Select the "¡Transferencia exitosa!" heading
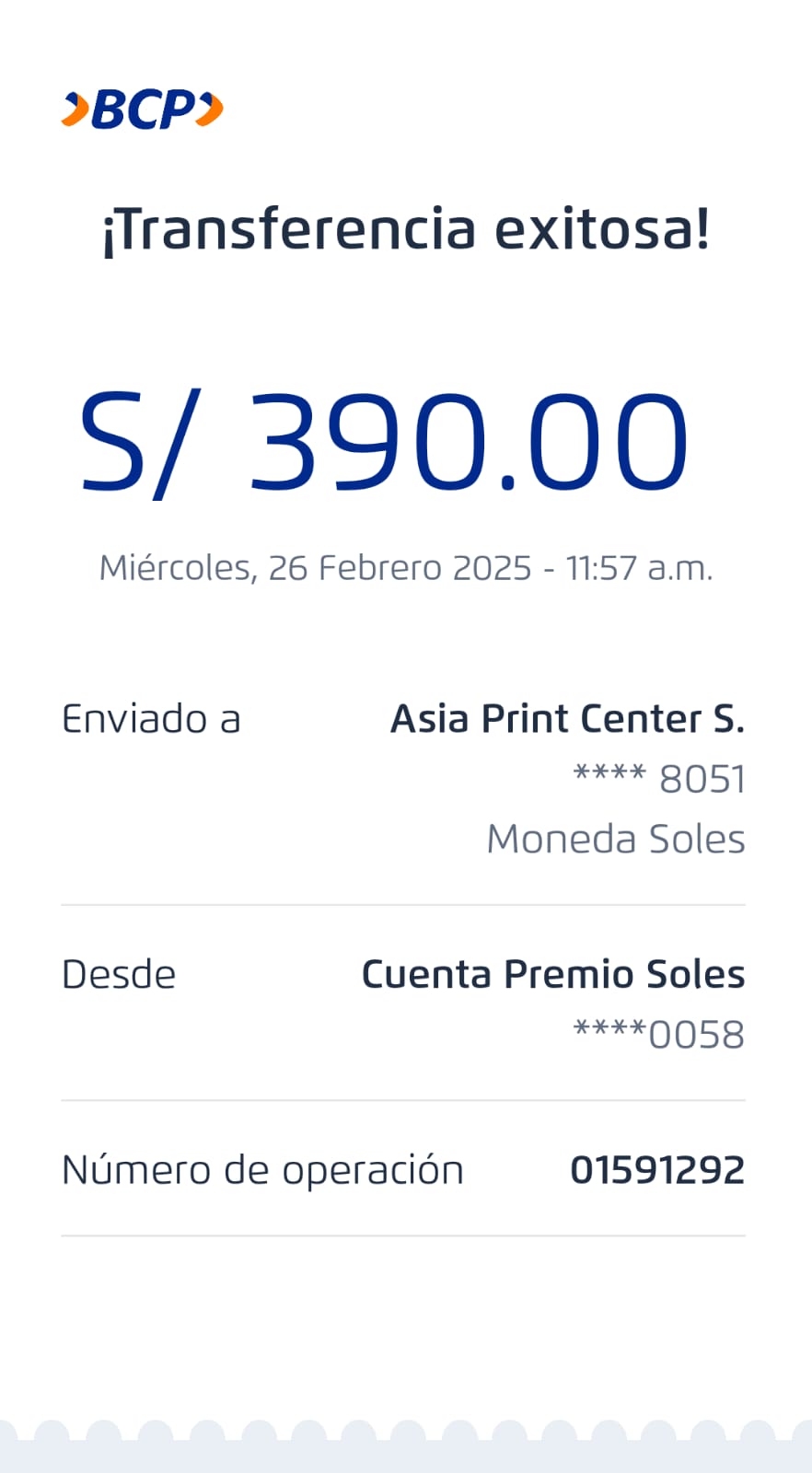The image size is (812, 1473). (406, 229)
